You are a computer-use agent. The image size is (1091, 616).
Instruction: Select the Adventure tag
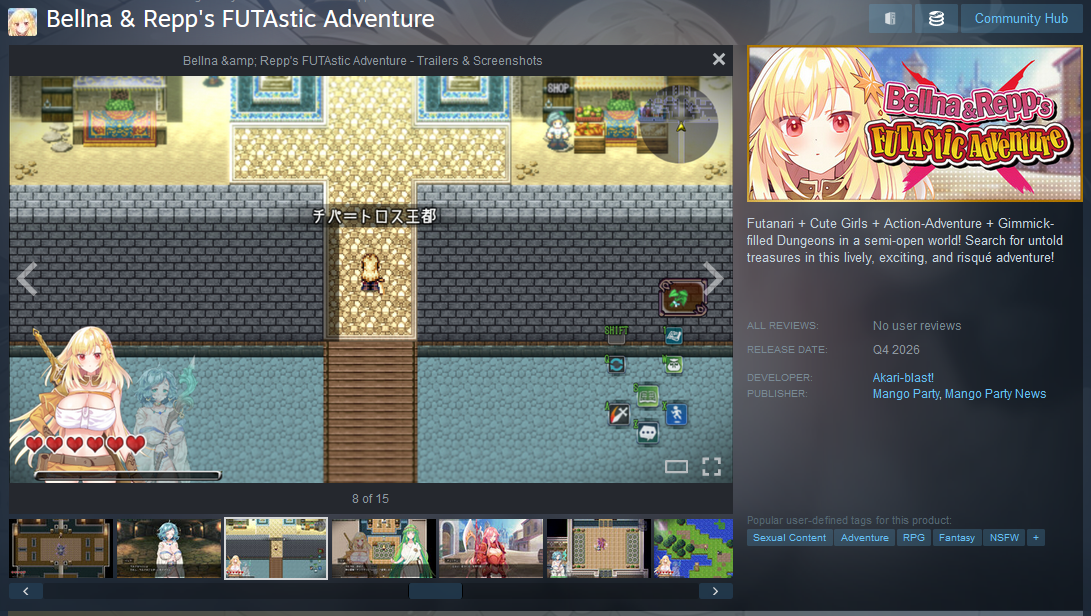pos(864,537)
